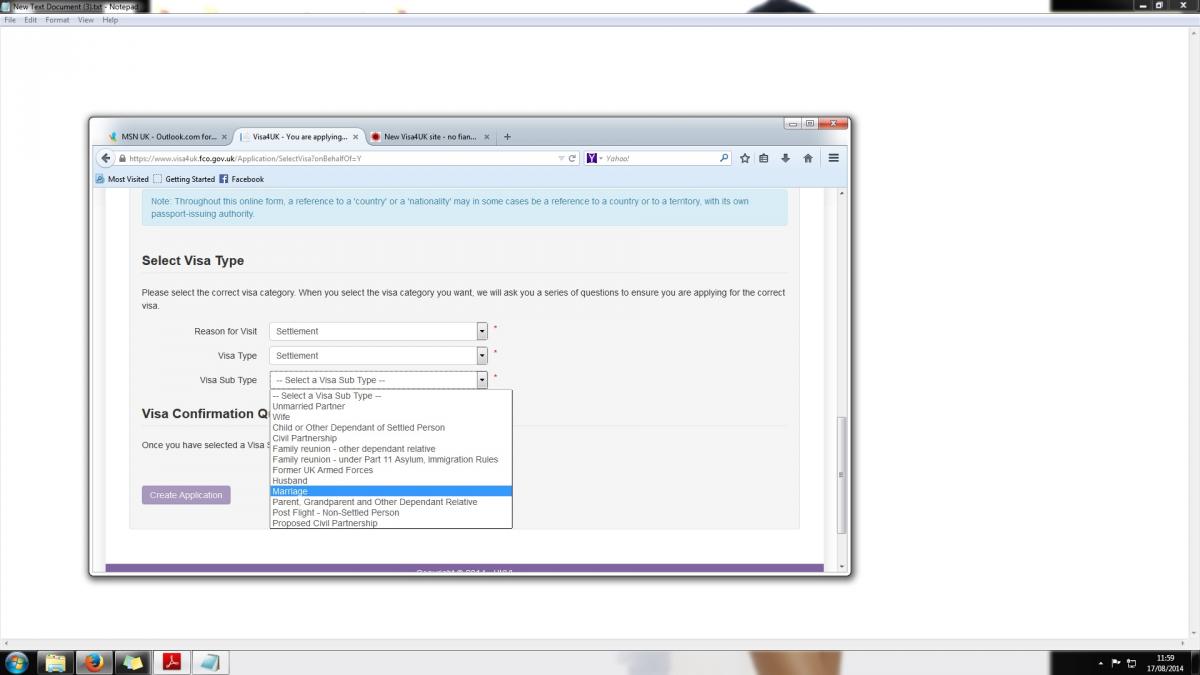1200x675 pixels.
Task: Go to the Firefox home page icon
Action: (808, 158)
